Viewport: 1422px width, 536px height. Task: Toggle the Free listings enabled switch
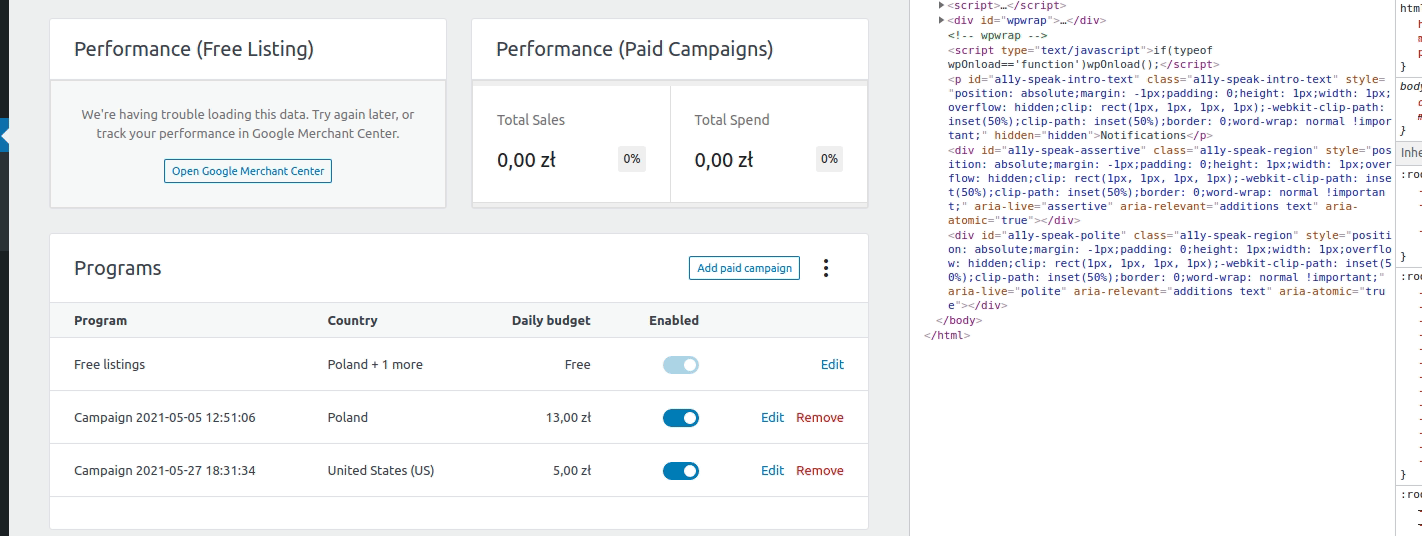(680, 365)
